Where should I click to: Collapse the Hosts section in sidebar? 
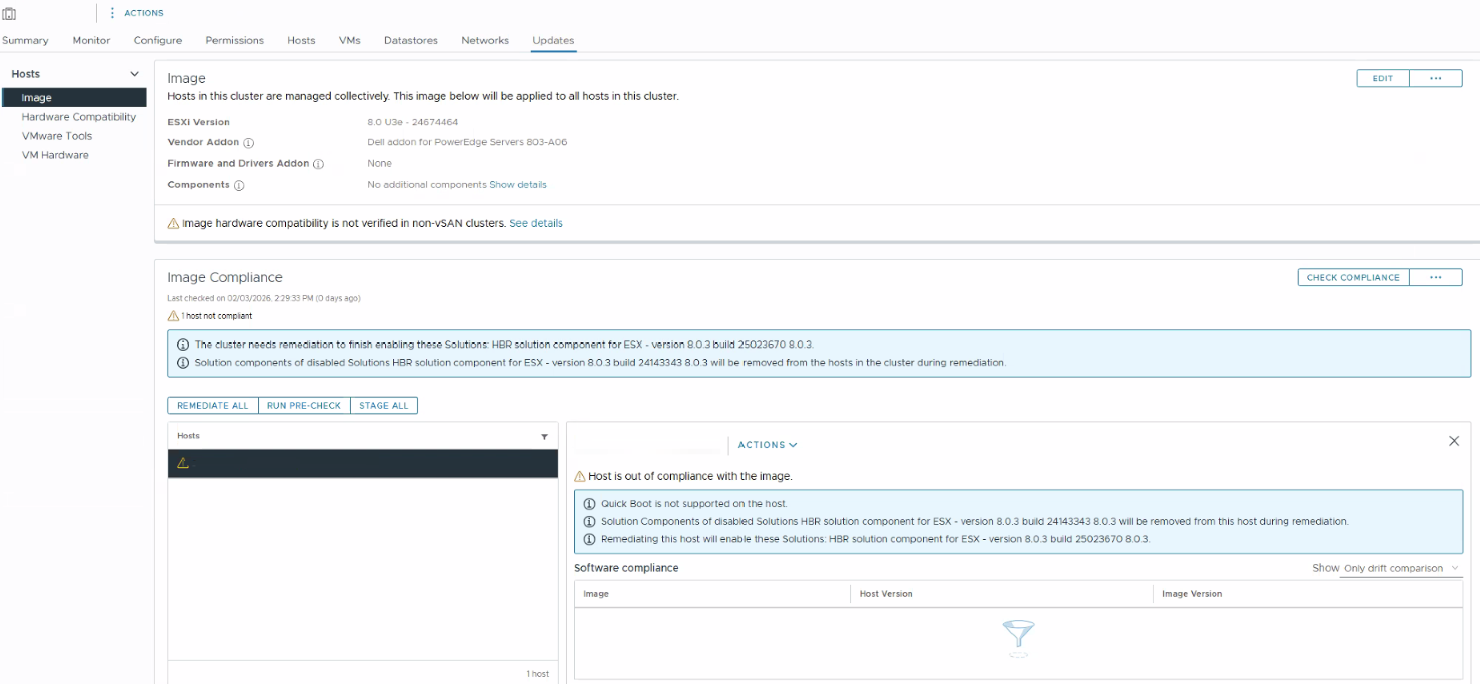[x=135, y=74]
